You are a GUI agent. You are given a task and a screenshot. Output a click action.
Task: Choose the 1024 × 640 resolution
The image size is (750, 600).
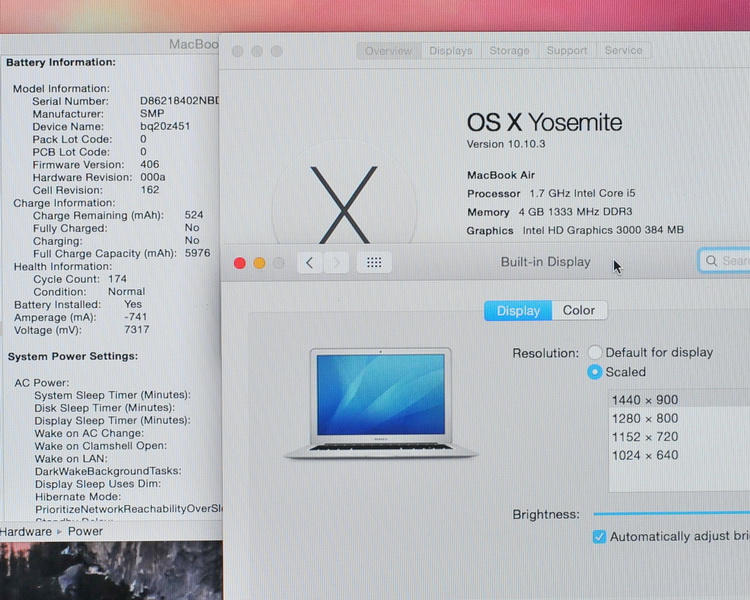coord(679,455)
